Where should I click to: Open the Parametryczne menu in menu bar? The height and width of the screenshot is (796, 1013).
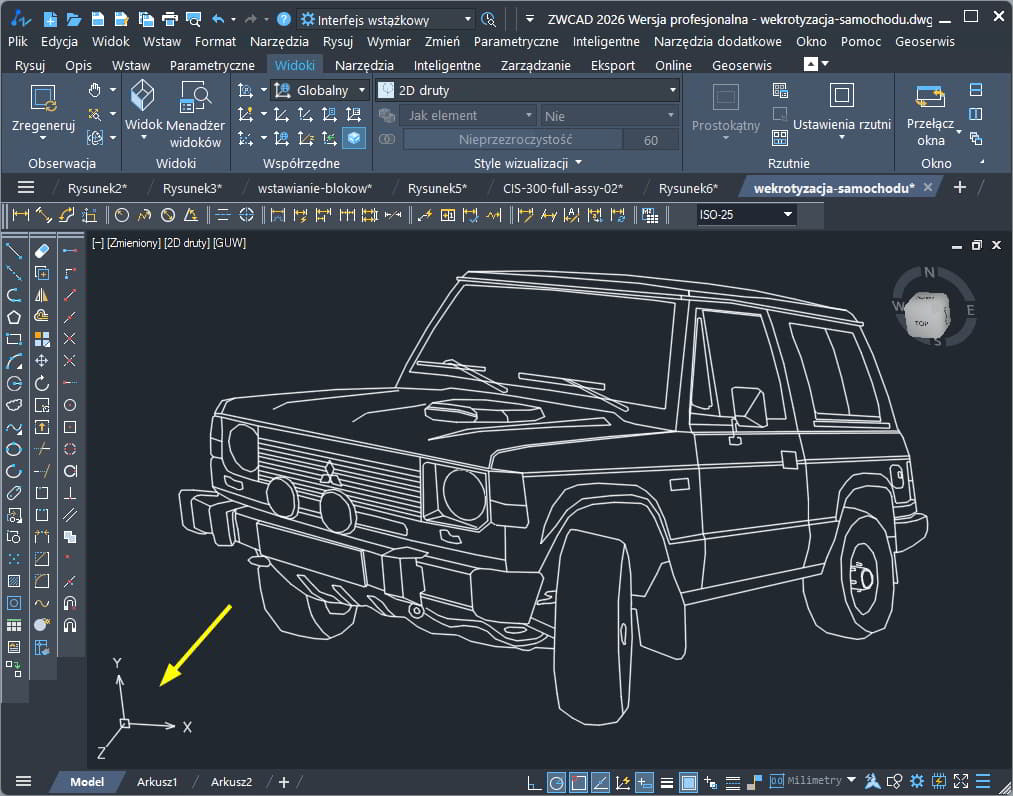pos(516,41)
